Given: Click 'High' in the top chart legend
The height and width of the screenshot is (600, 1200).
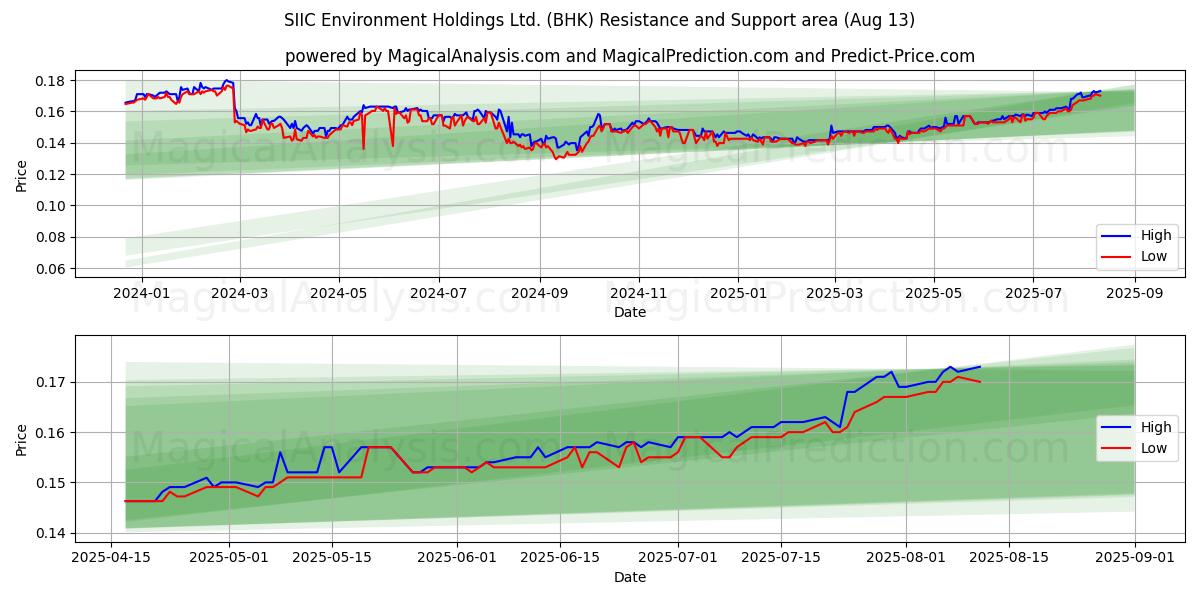Looking at the screenshot, I should (1156, 236).
